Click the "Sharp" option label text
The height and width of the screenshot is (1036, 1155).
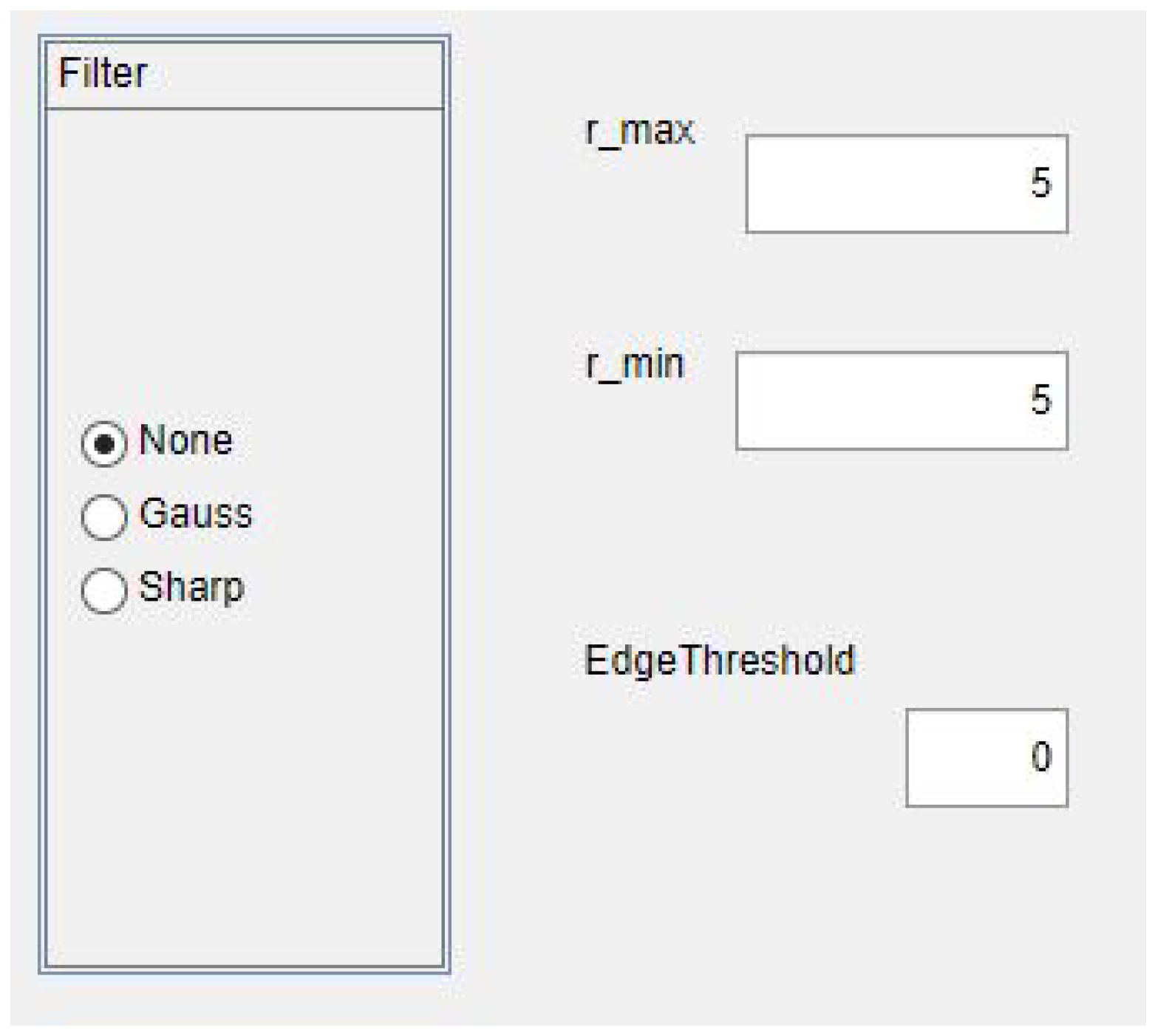click(x=191, y=587)
